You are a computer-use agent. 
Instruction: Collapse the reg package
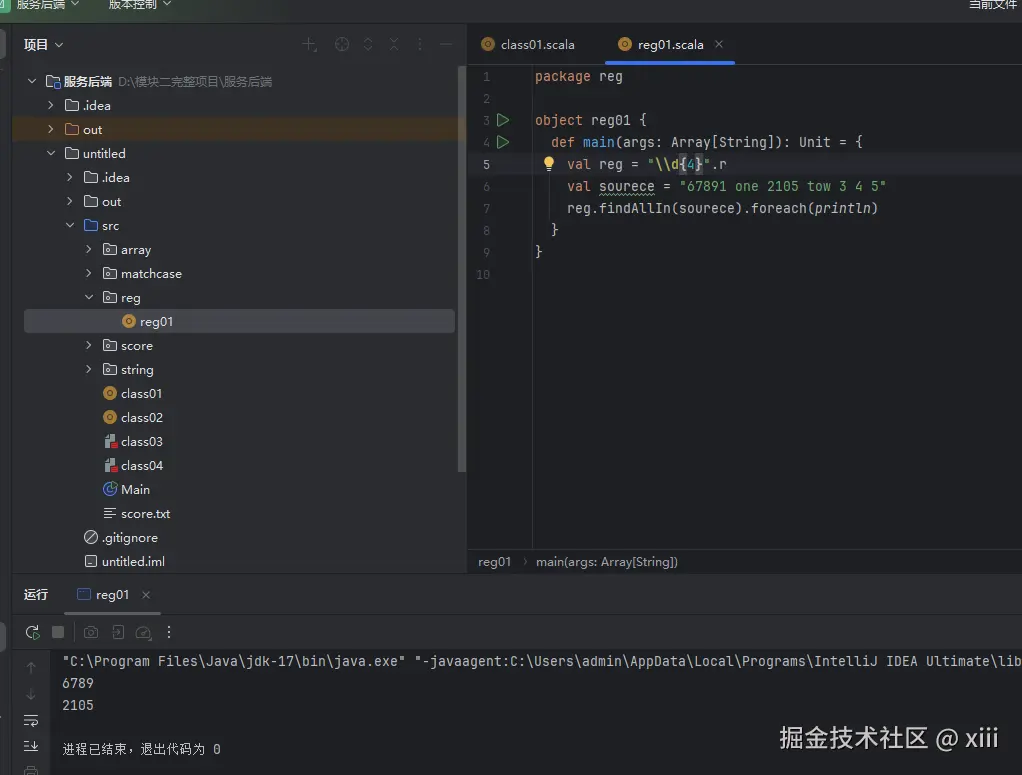tap(89, 297)
